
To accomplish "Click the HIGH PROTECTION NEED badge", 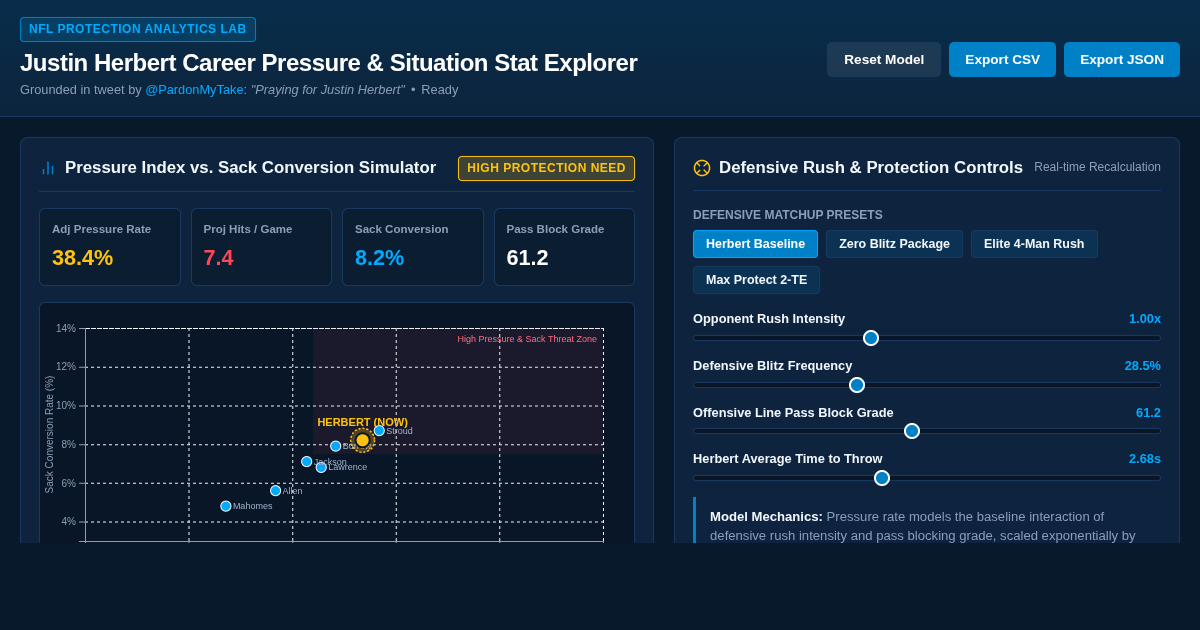I will point(546,168).
